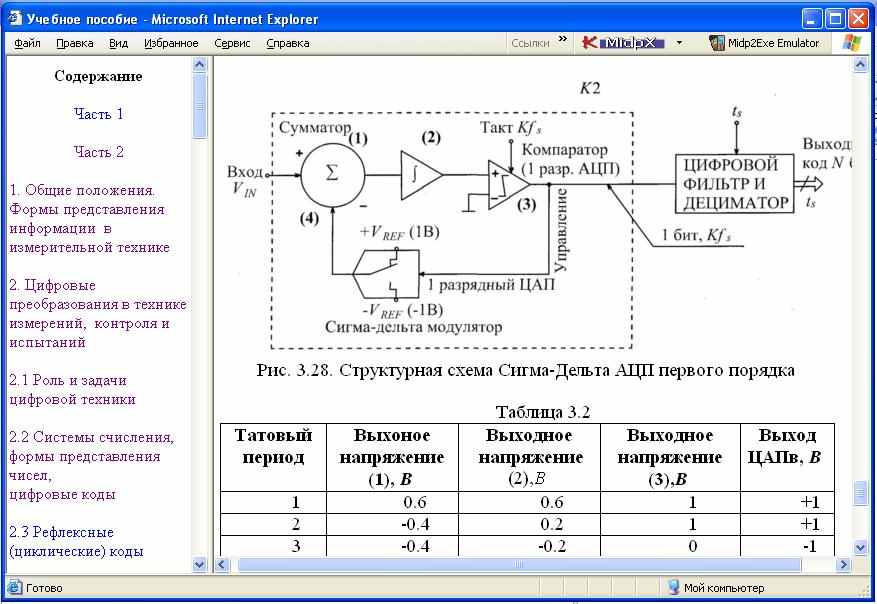Click the table cell with value -1
The image size is (877, 604).
(x=787, y=546)
